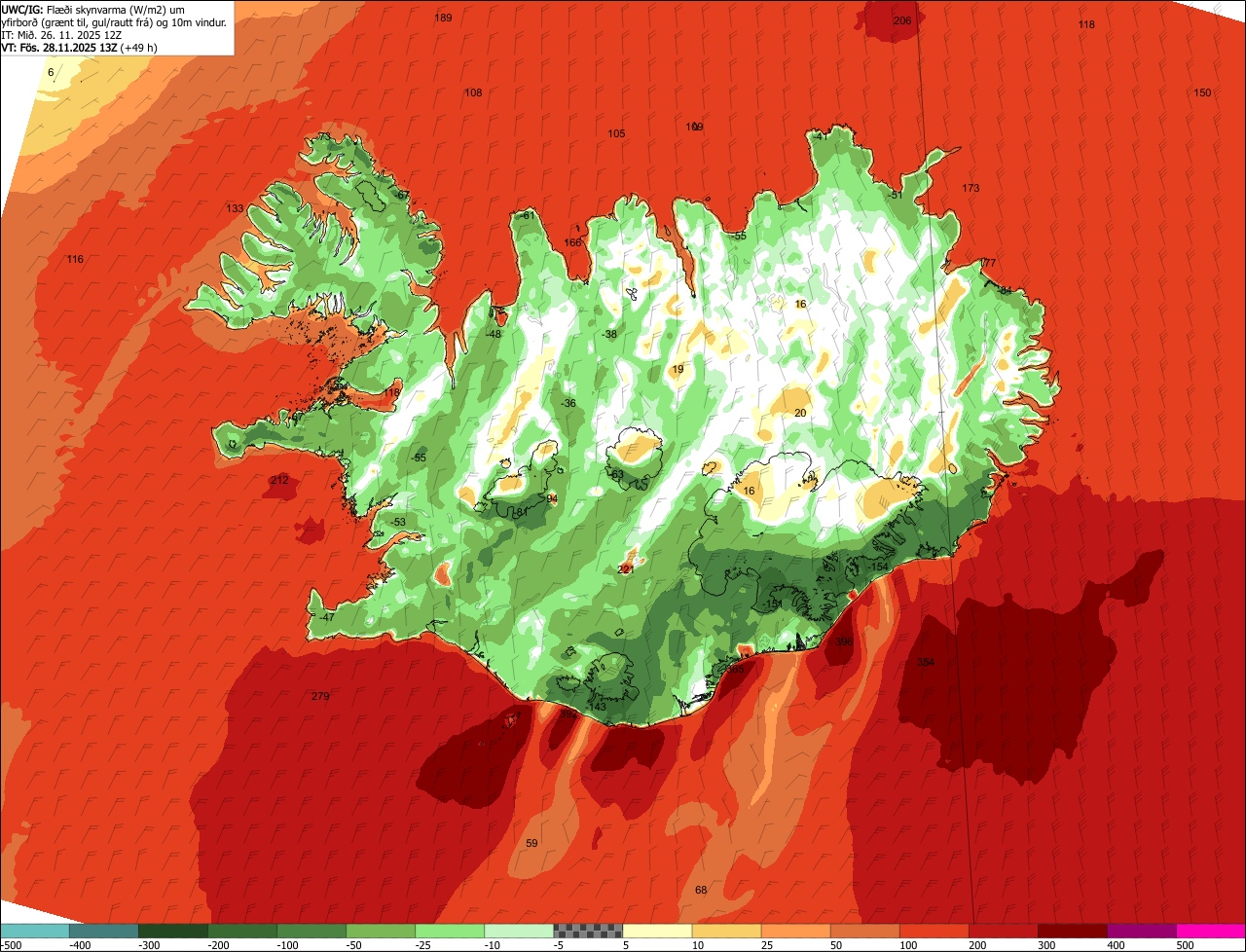This screenshot has height=952, width=1246.
Task: Select the value '354' in the dark red area
Action: 926,662
